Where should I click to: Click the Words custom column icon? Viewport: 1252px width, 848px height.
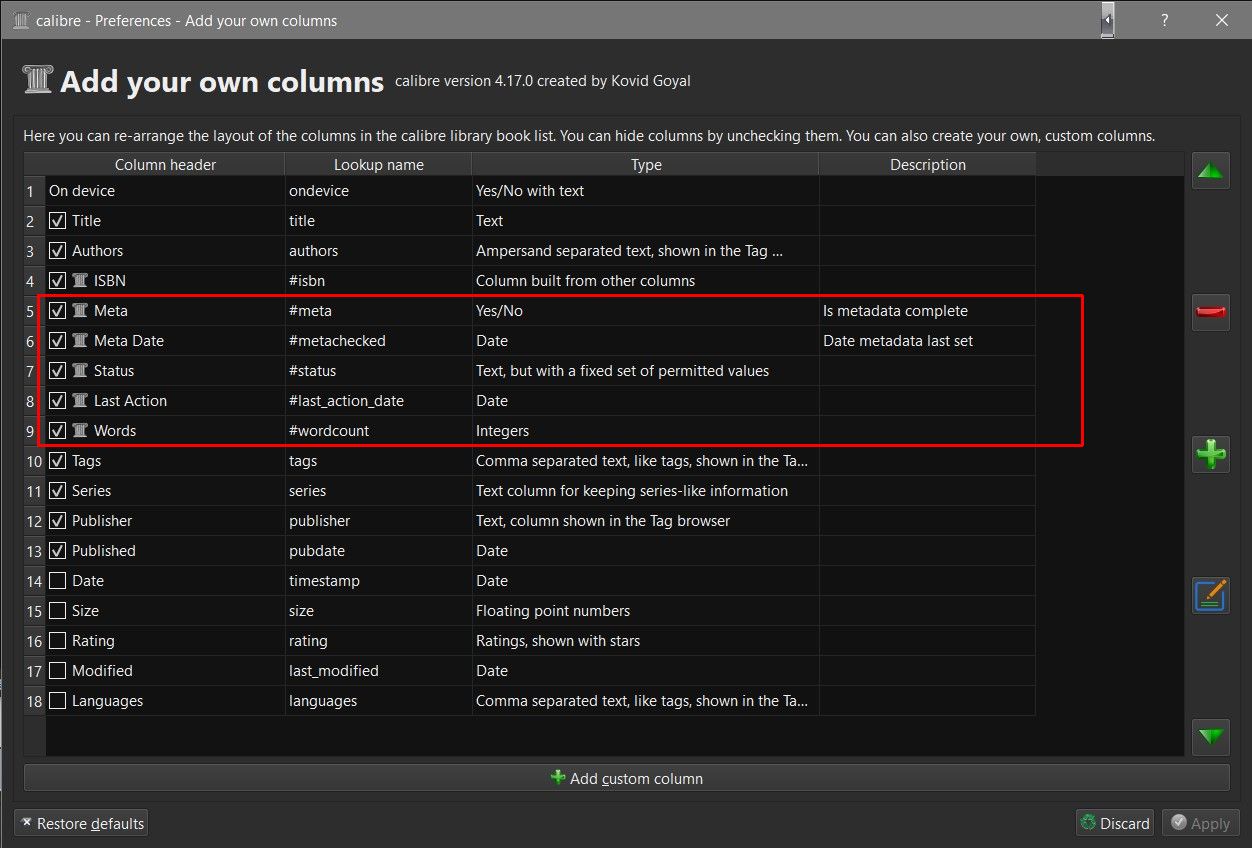click(x=81, y=431)
